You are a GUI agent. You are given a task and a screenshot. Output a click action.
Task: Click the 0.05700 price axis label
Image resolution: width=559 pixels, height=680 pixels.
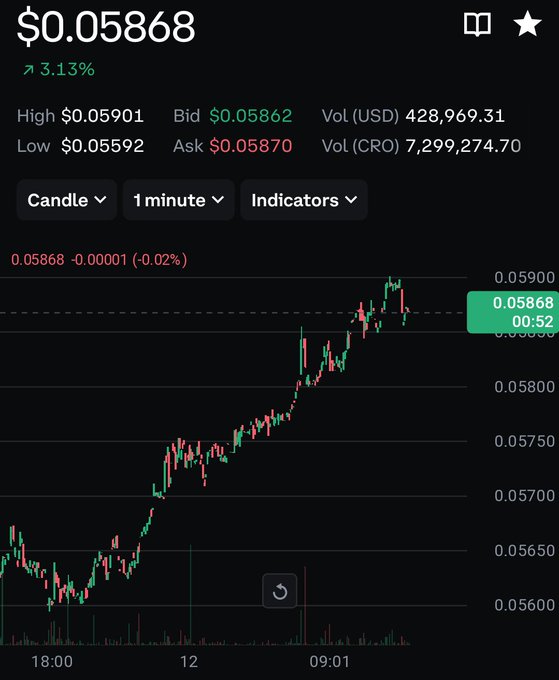click(x=524, y=495)
